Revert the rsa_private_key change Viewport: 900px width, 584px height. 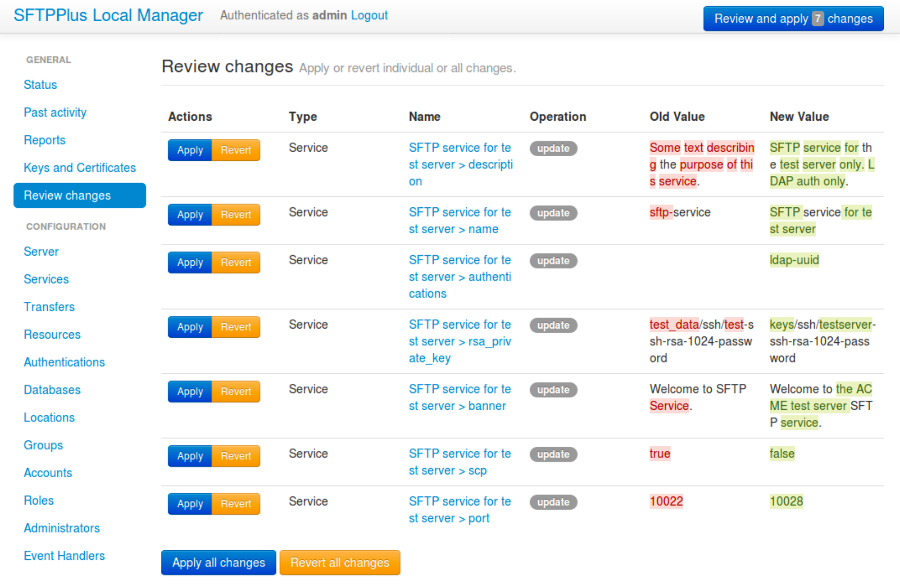[x=236, y=327]
